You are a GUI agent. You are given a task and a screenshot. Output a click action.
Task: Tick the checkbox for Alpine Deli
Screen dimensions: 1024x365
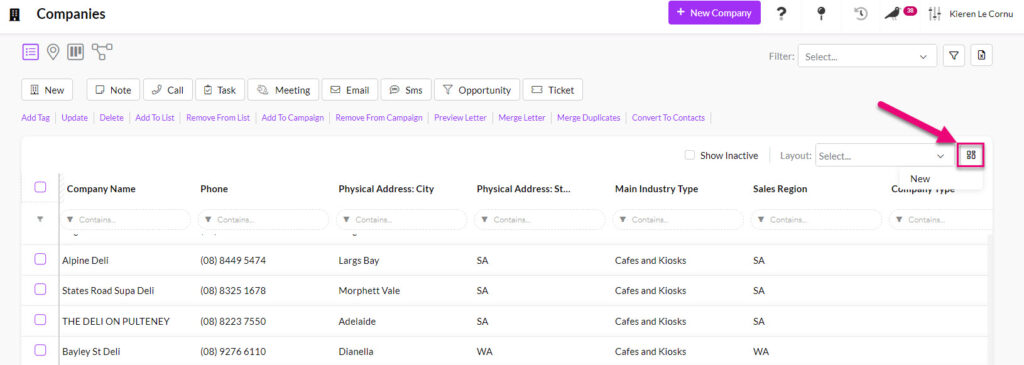click(x=40, y=259)
